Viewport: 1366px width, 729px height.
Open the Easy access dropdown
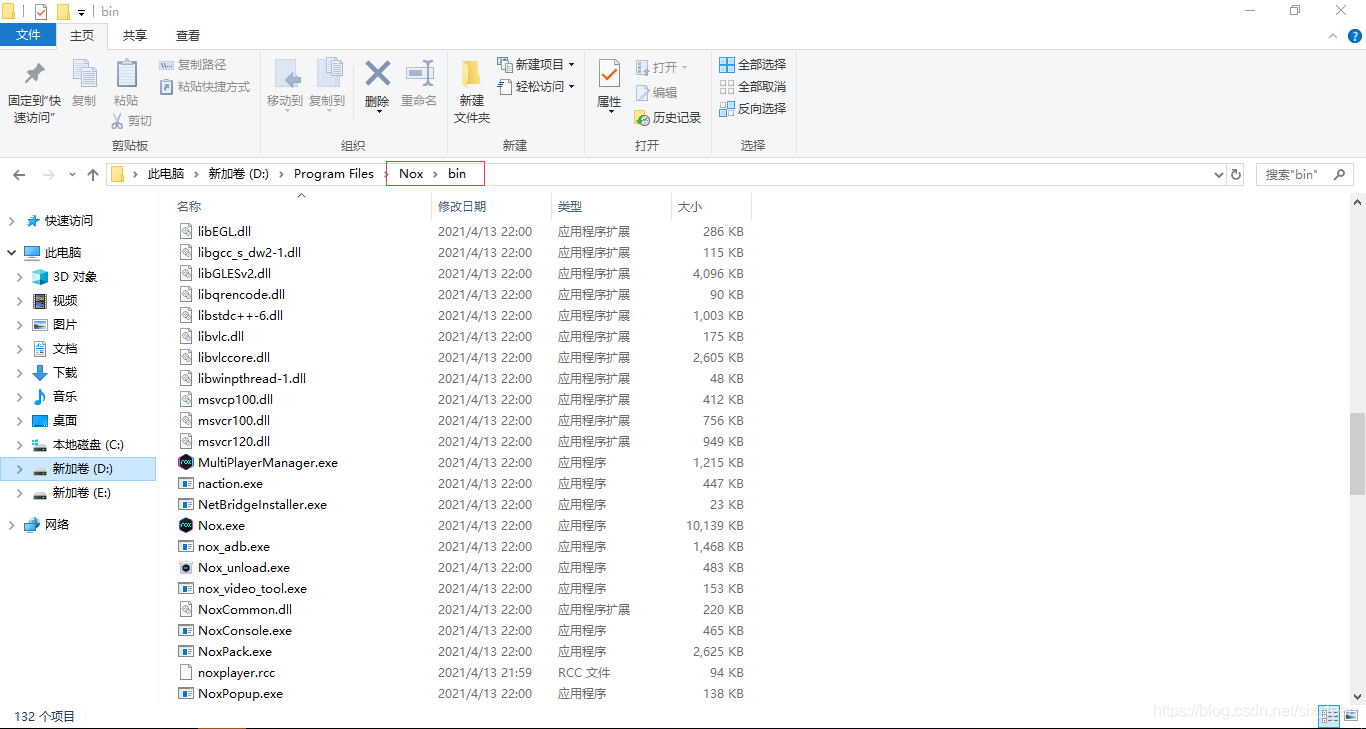(536, 87)
